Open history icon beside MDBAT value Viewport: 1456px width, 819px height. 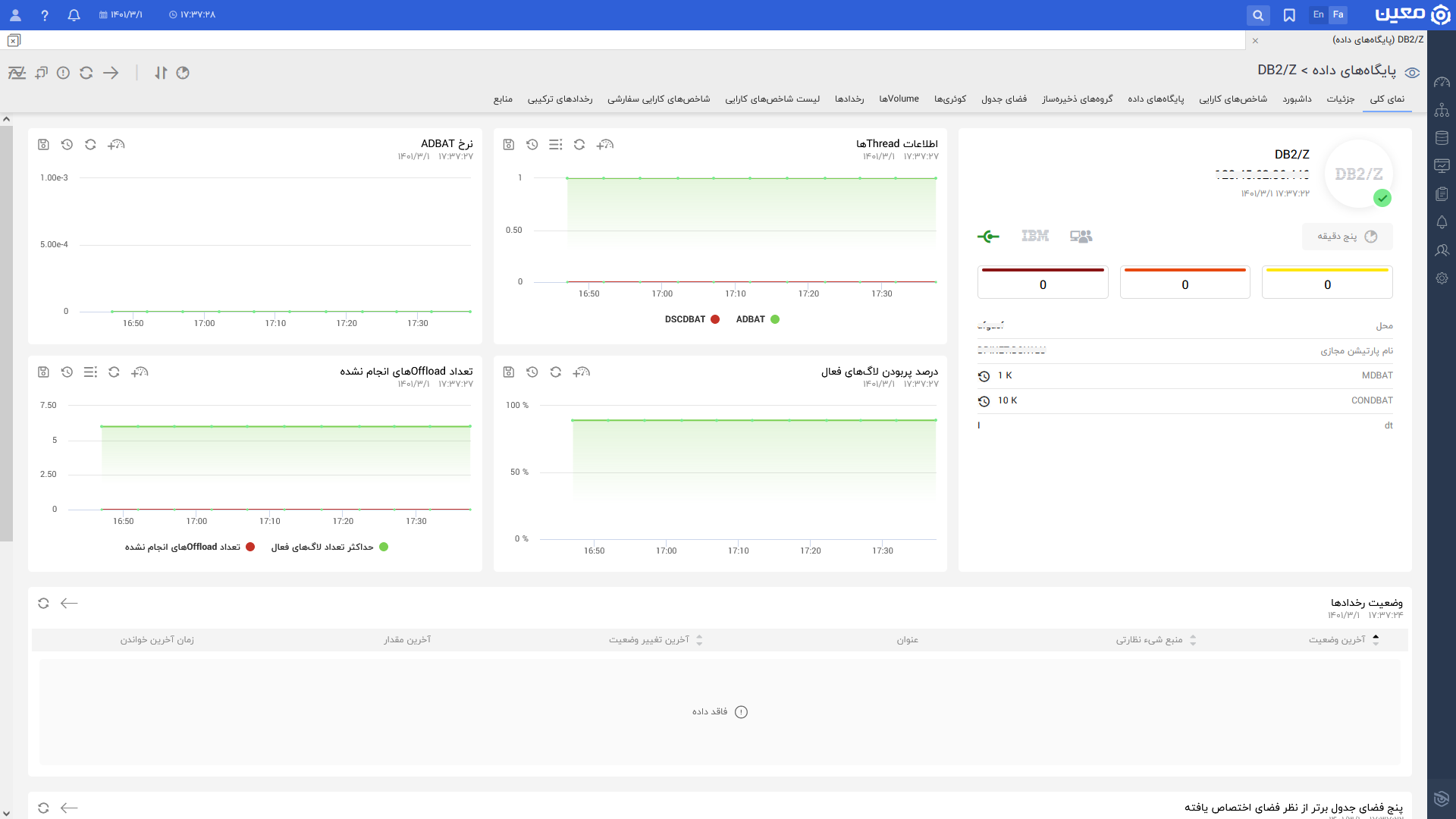tap(984, 376)
